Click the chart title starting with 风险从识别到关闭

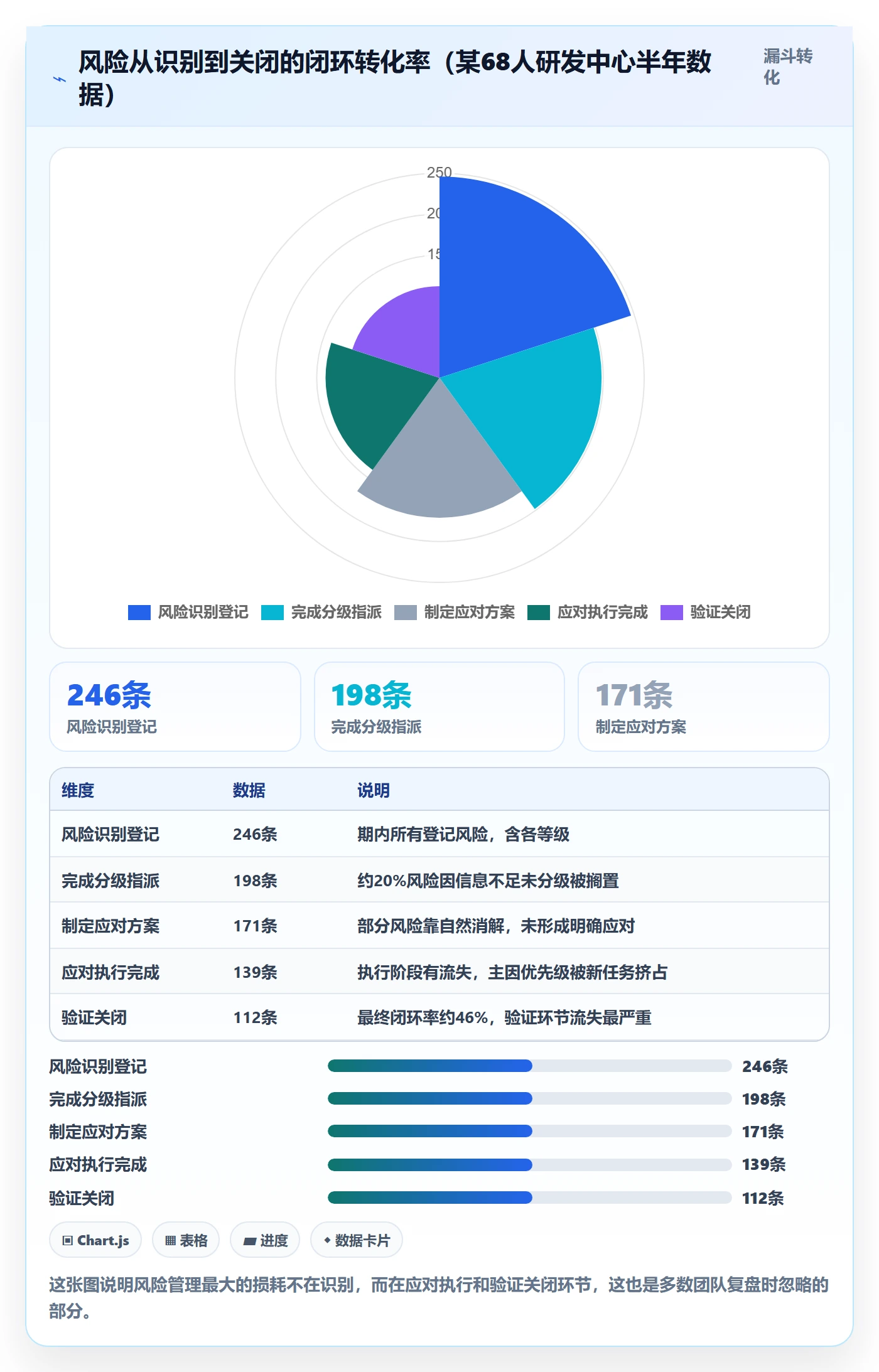395,78
